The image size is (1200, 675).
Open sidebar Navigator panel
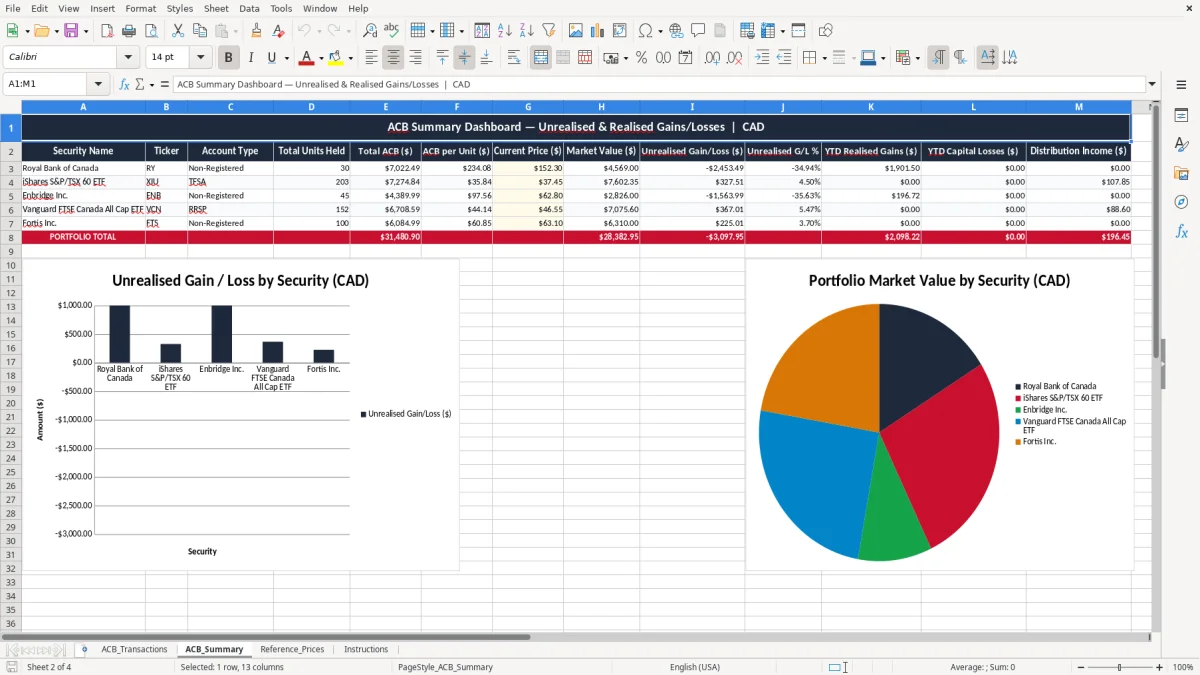click(x=1181, y=202)
